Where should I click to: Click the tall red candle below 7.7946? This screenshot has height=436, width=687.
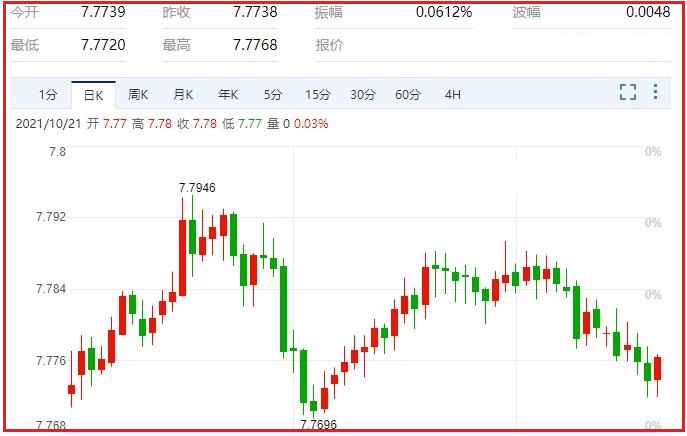(182, 258)
